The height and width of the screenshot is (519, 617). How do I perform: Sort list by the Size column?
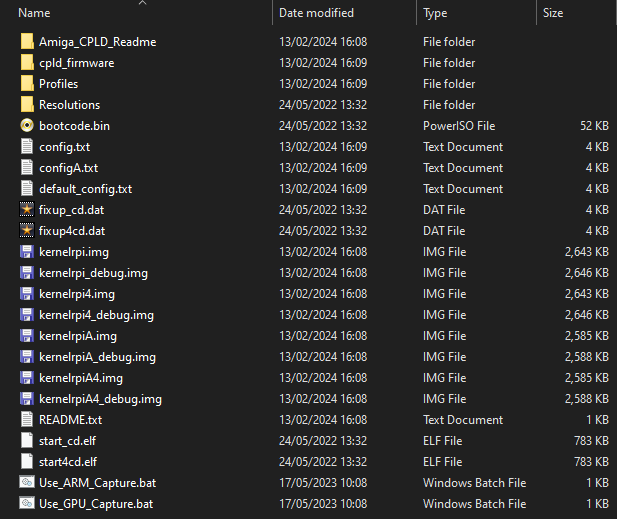coord(553,13)
